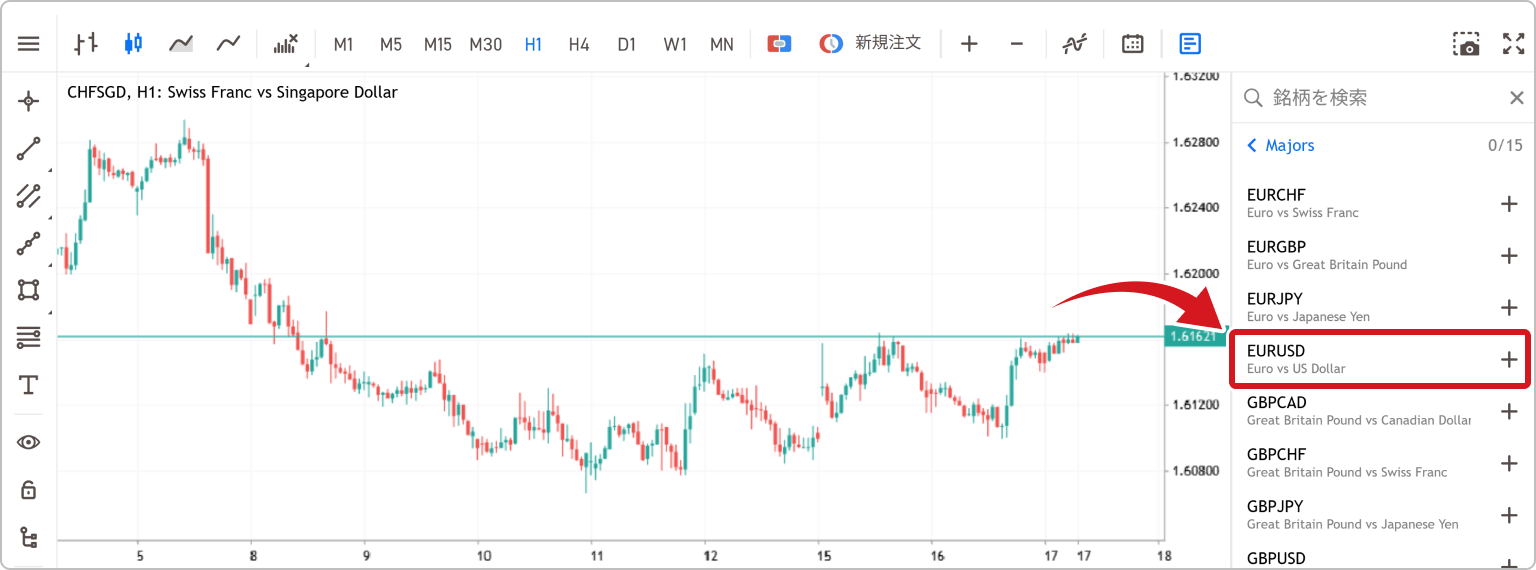
Task: Select the H1 timeframe
Action: click(533, 45)
